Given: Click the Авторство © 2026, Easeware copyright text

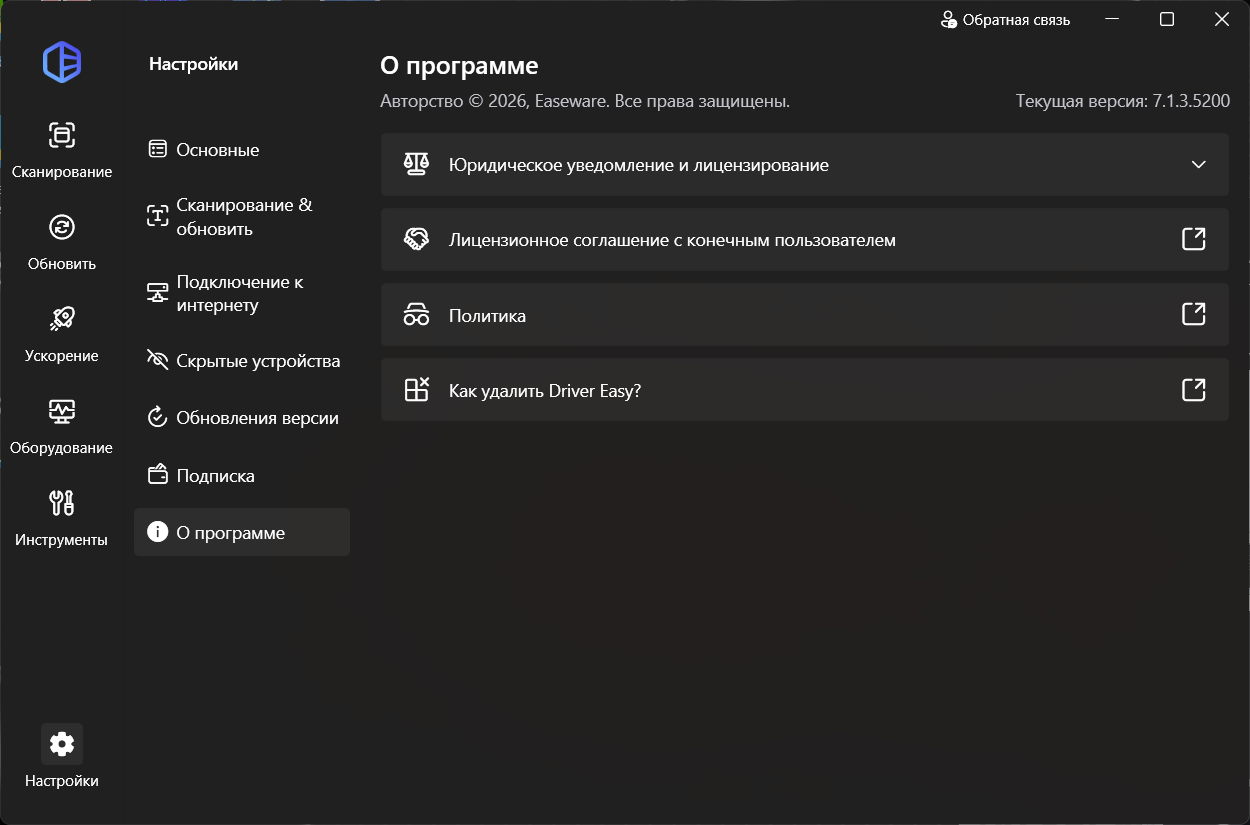Looking at the screenshot, I should [585, 101].
